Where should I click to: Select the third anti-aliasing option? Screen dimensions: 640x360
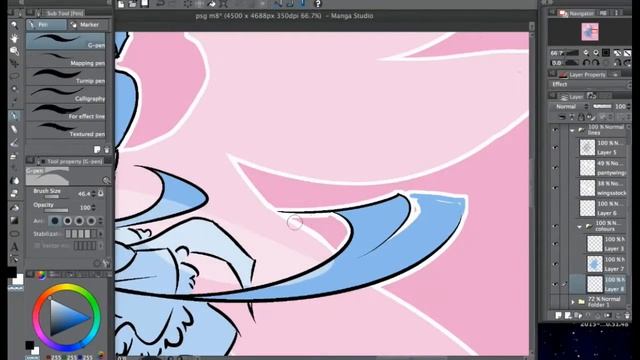pyautogui.click(x=79, y=221)
